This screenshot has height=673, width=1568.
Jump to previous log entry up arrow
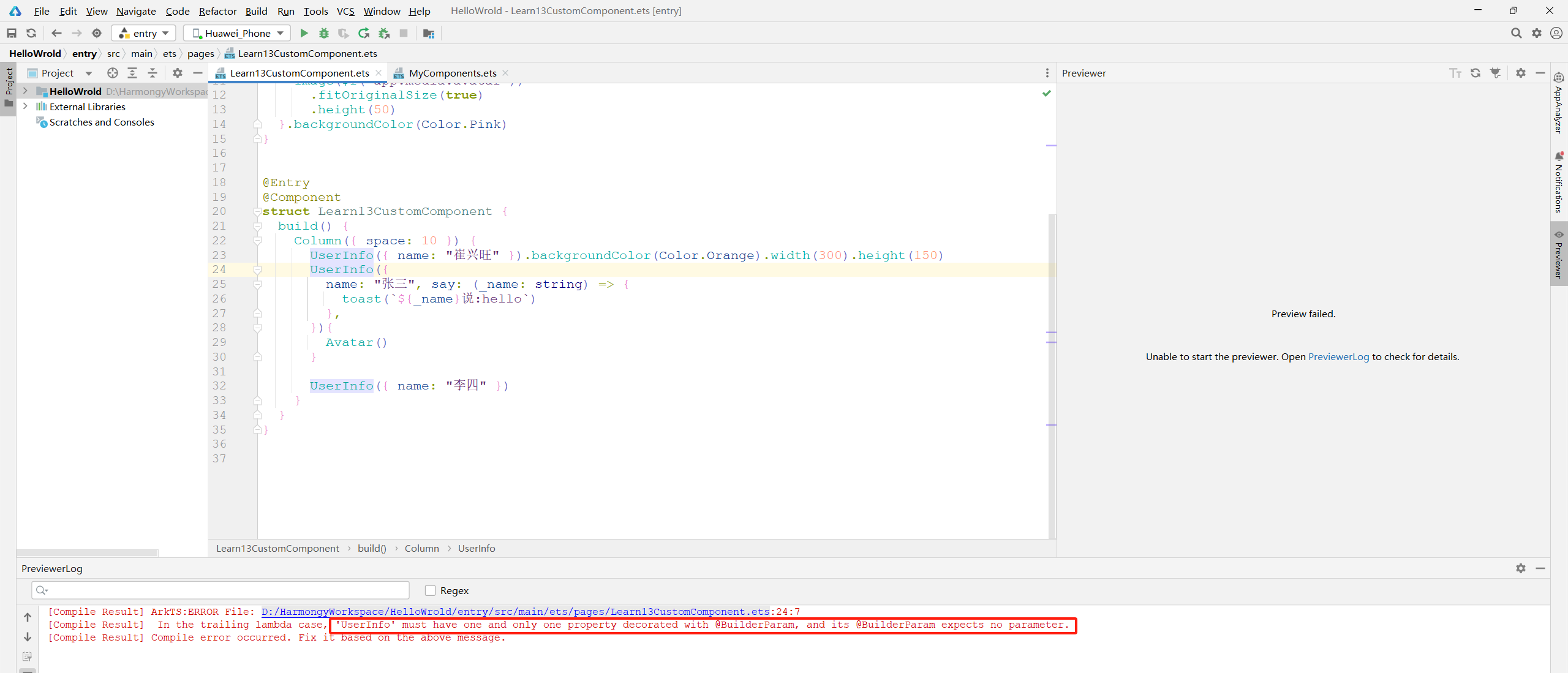[28, 617]
